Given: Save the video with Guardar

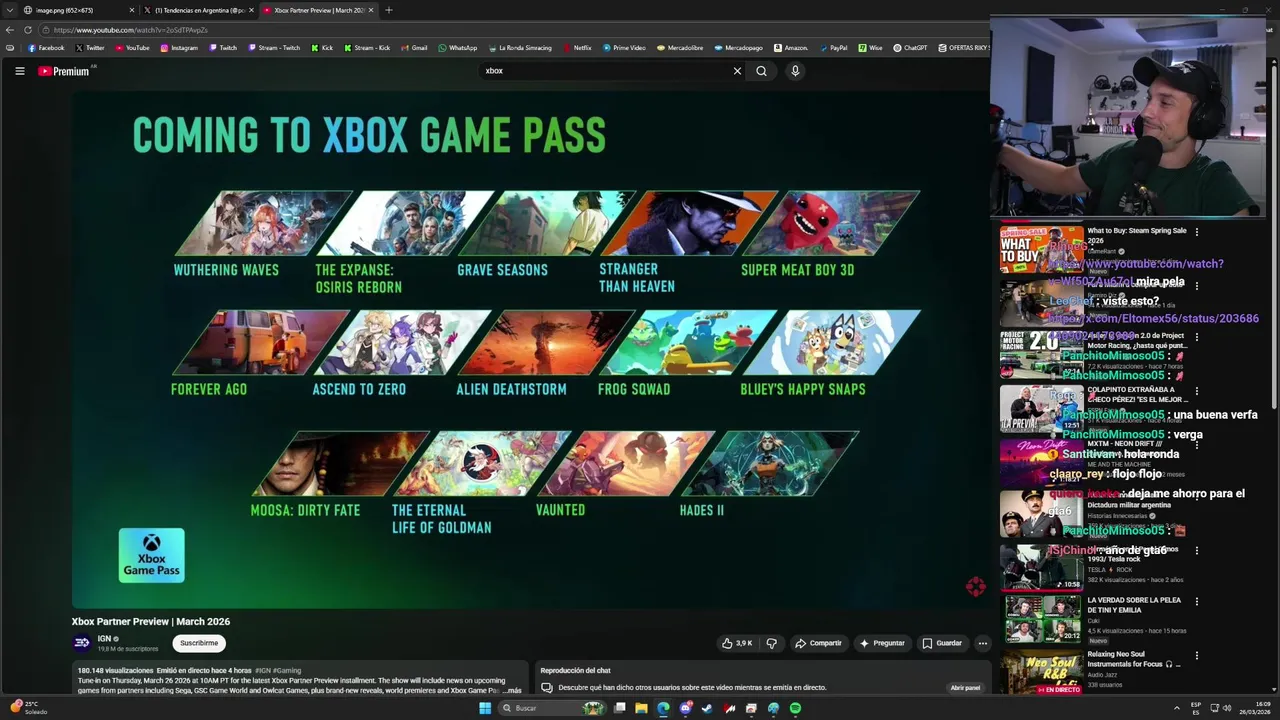Looking at the screenshot, I should point(942,643).
